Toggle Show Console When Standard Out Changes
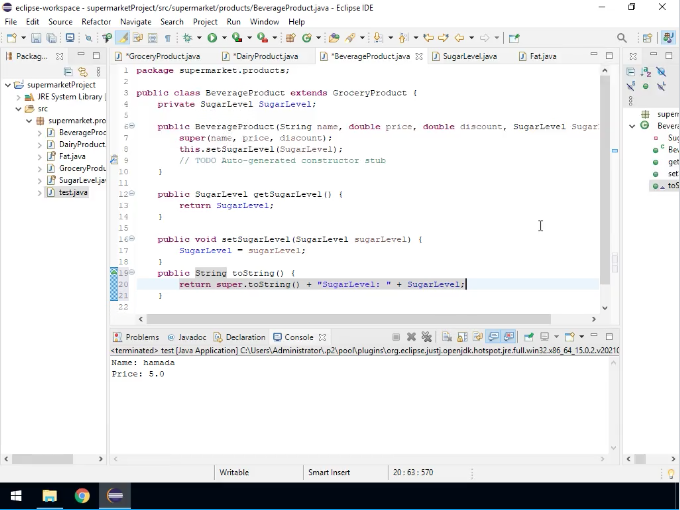680x510 pixels. coord(494,337)
